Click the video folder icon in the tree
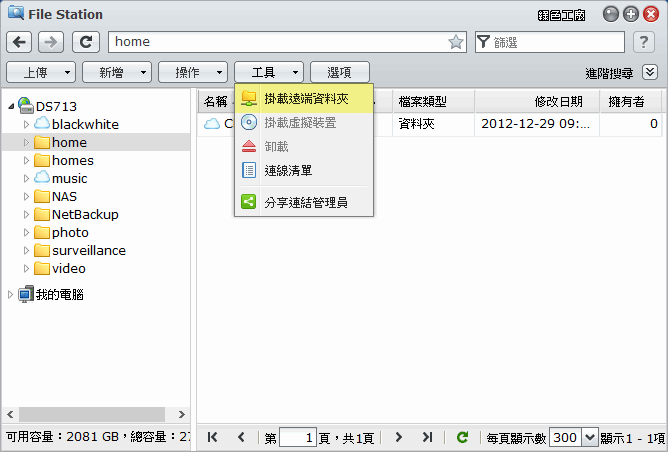 pyautogui.click(x=42, y=268)
